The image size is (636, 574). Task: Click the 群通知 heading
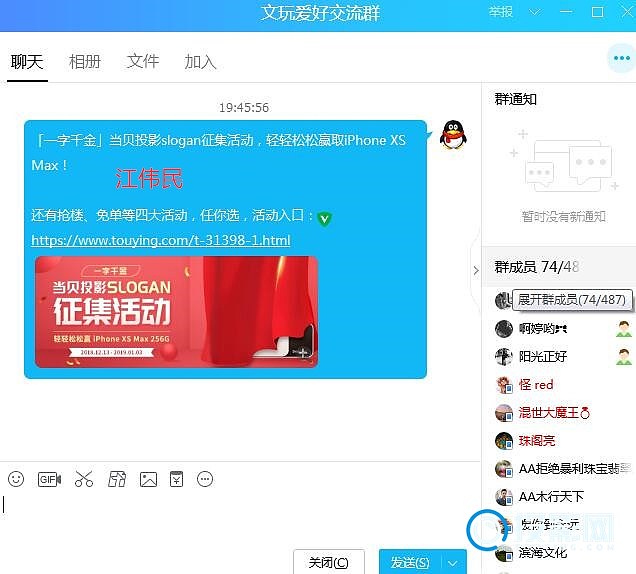point(516,99)
